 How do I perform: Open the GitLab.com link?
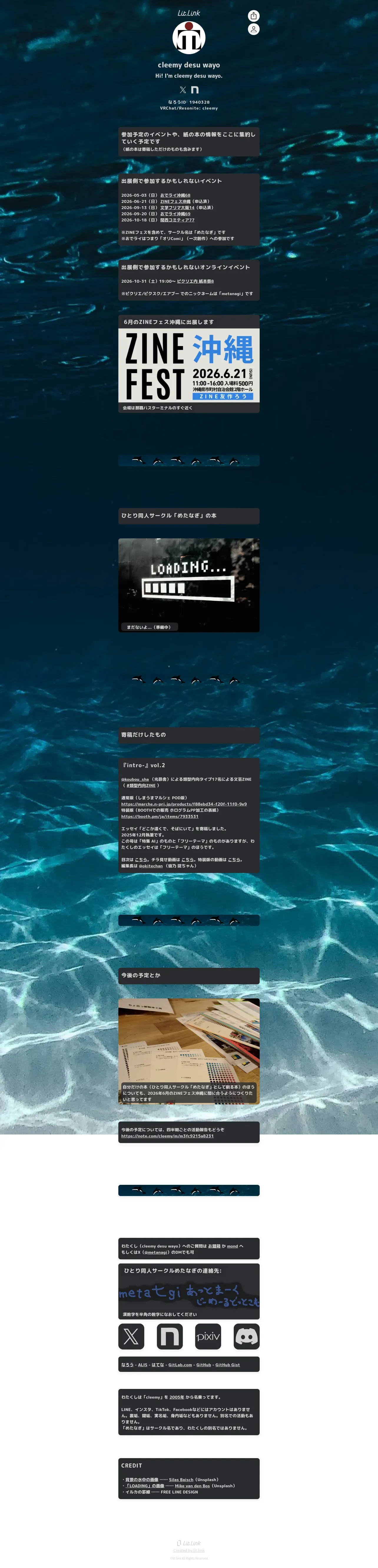point(180,1365)
